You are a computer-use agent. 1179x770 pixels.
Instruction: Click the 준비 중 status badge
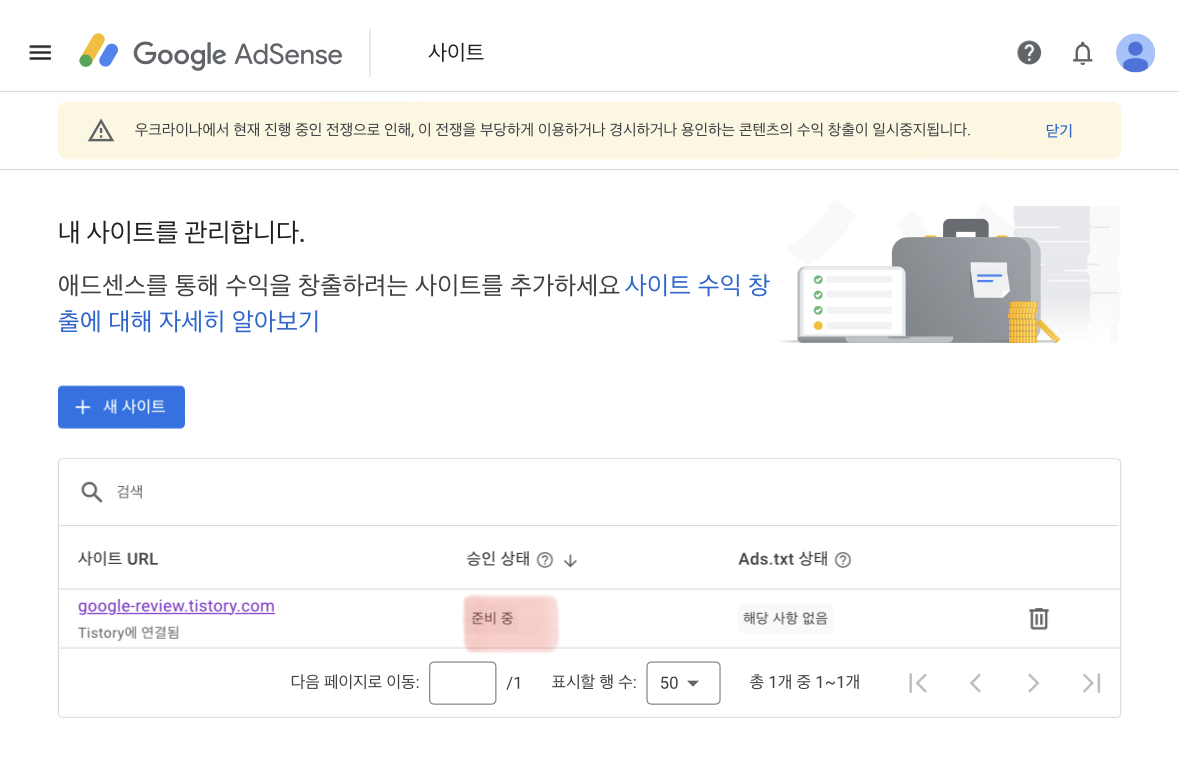493,618
